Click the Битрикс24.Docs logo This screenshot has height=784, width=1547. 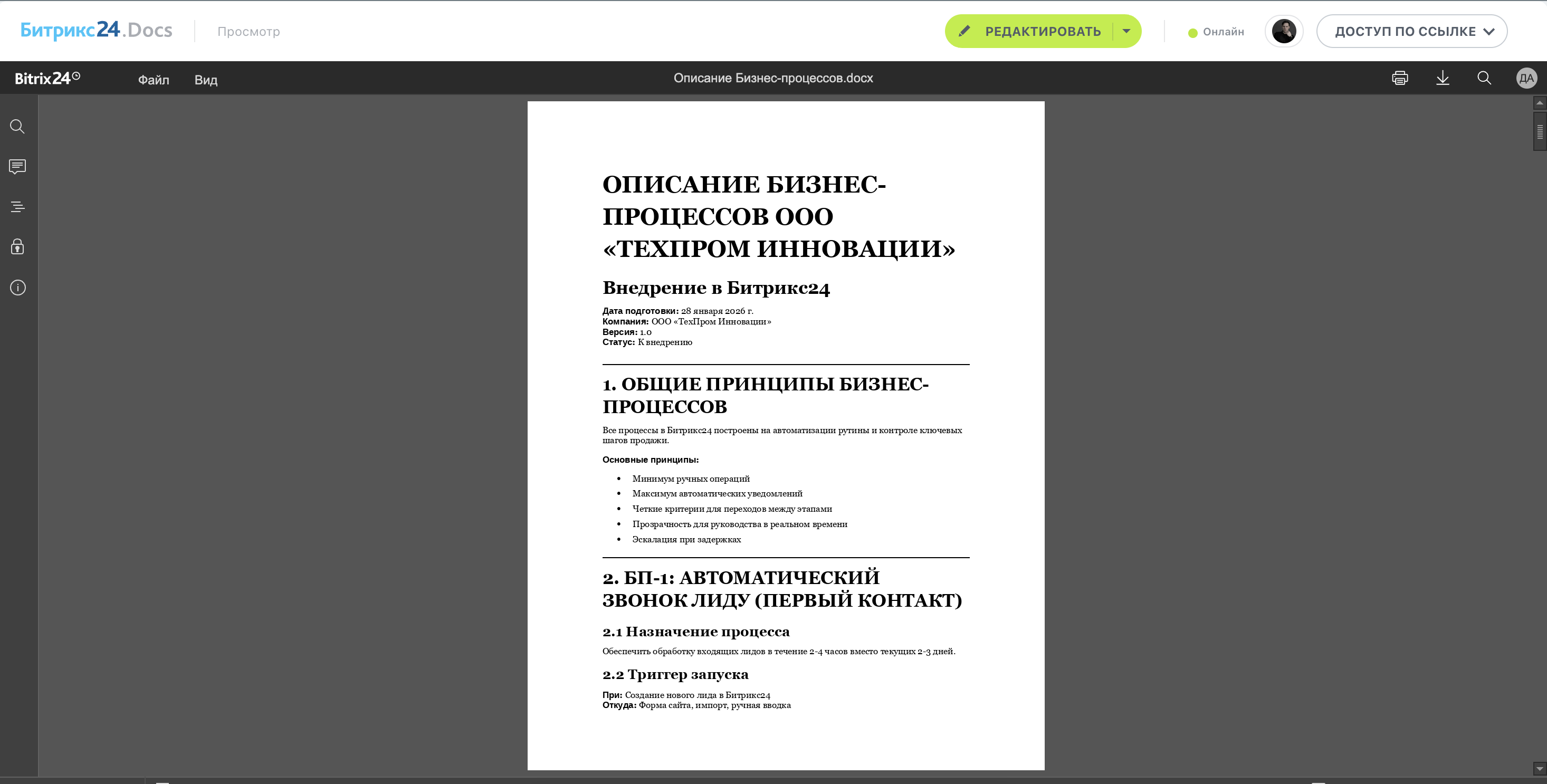(x=96, y=30)
